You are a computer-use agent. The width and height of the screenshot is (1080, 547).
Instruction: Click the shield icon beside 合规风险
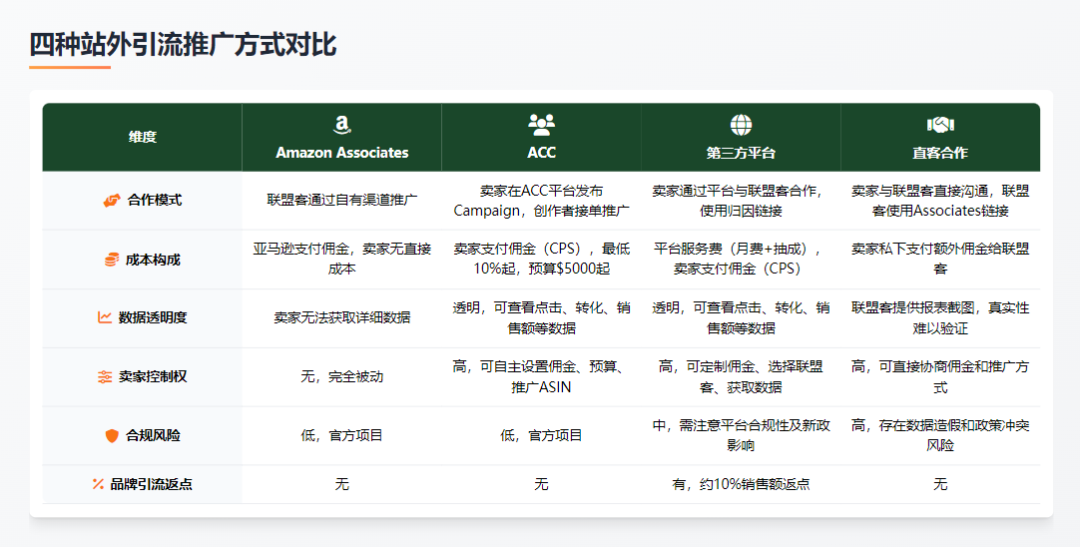click(x=112, y=435)
